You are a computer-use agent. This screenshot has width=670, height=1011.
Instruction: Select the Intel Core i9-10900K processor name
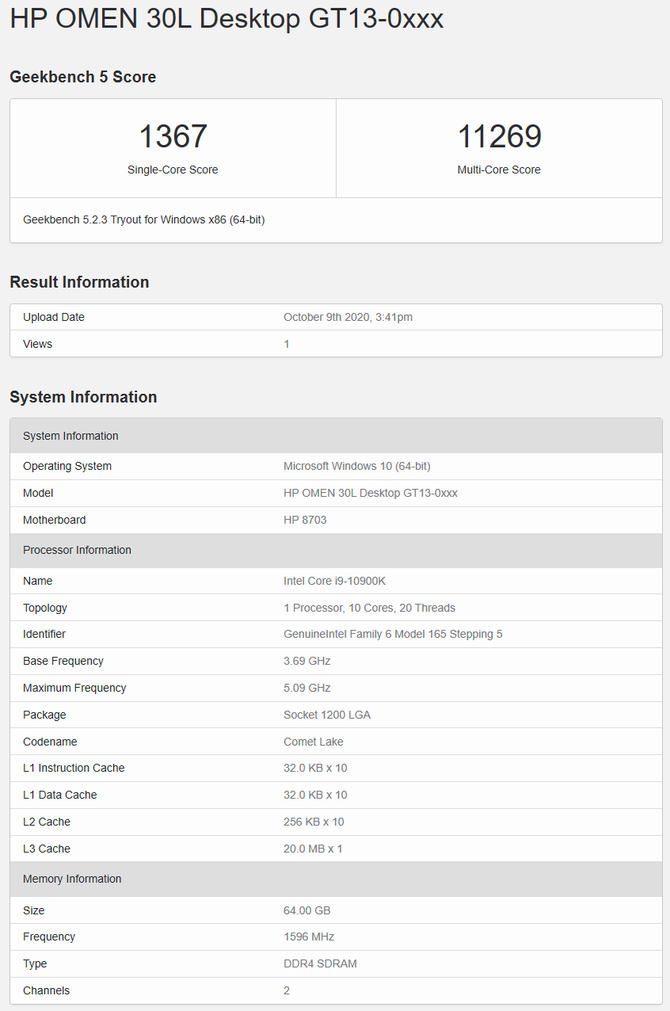[337, 581]
